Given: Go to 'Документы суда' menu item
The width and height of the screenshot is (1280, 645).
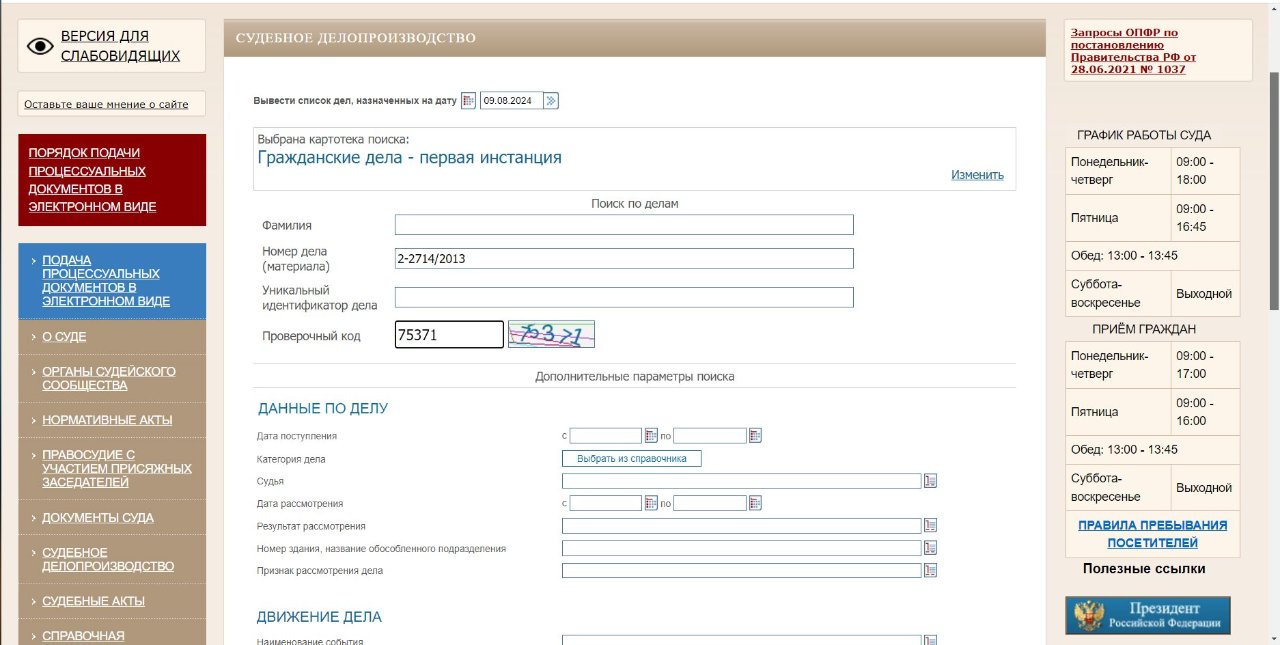Looking at the screenshot, I should [x=97, y=518].
